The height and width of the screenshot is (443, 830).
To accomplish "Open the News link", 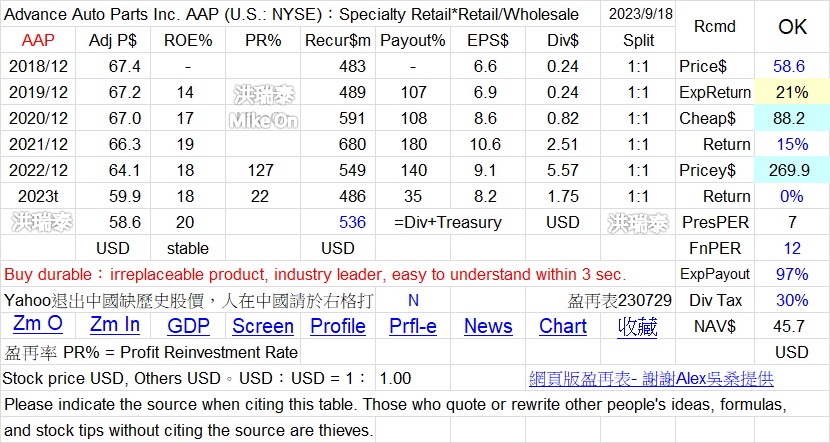I will (488, 326).
